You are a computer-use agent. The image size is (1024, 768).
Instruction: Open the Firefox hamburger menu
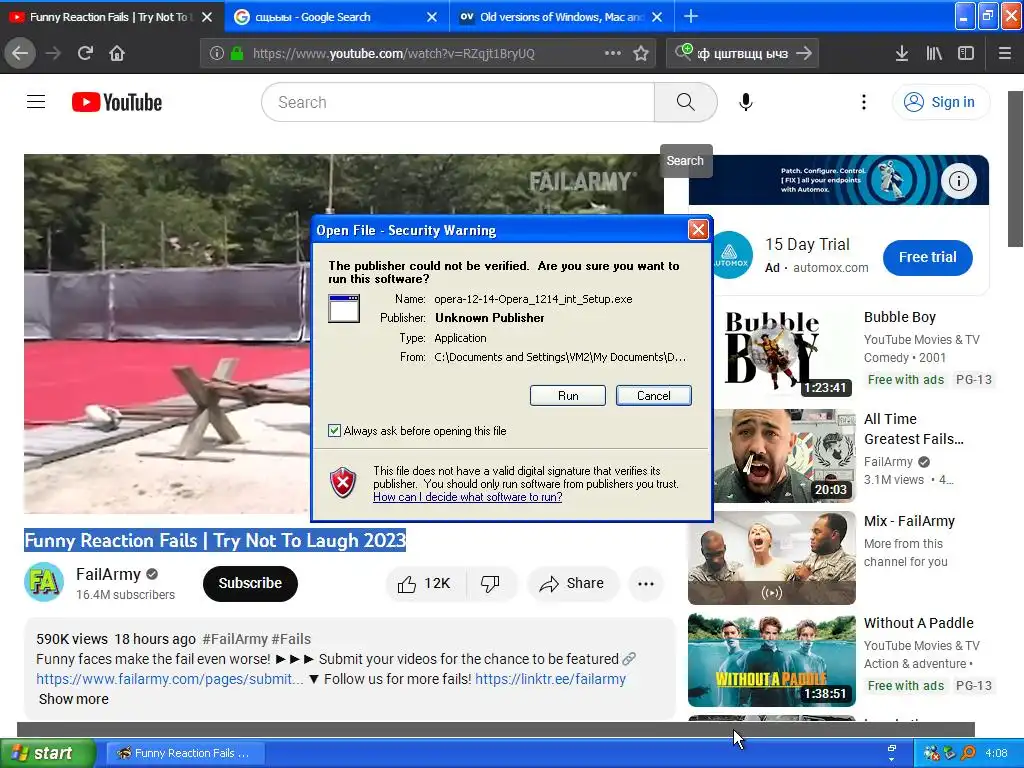point(1005,54)
